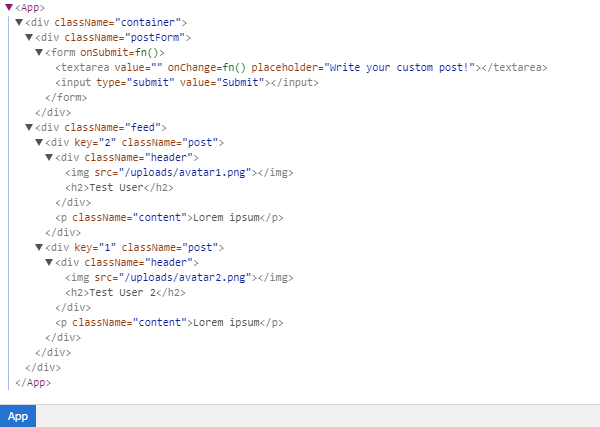Select second Lorem ipsum content paragraph

pos(169,323)
